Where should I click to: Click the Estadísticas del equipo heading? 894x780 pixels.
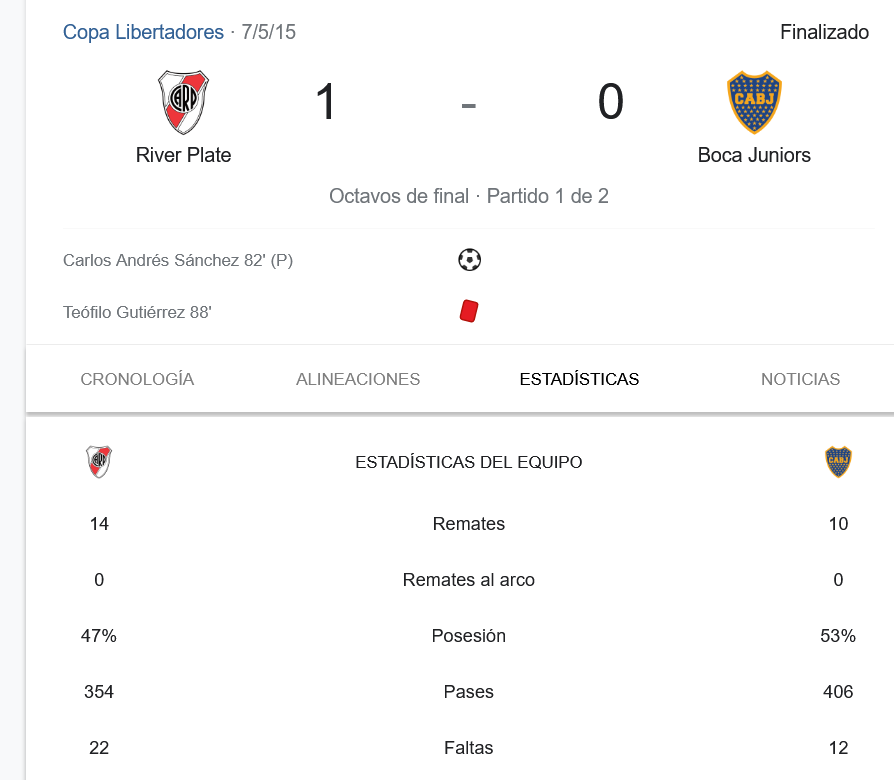pos(469,462)
